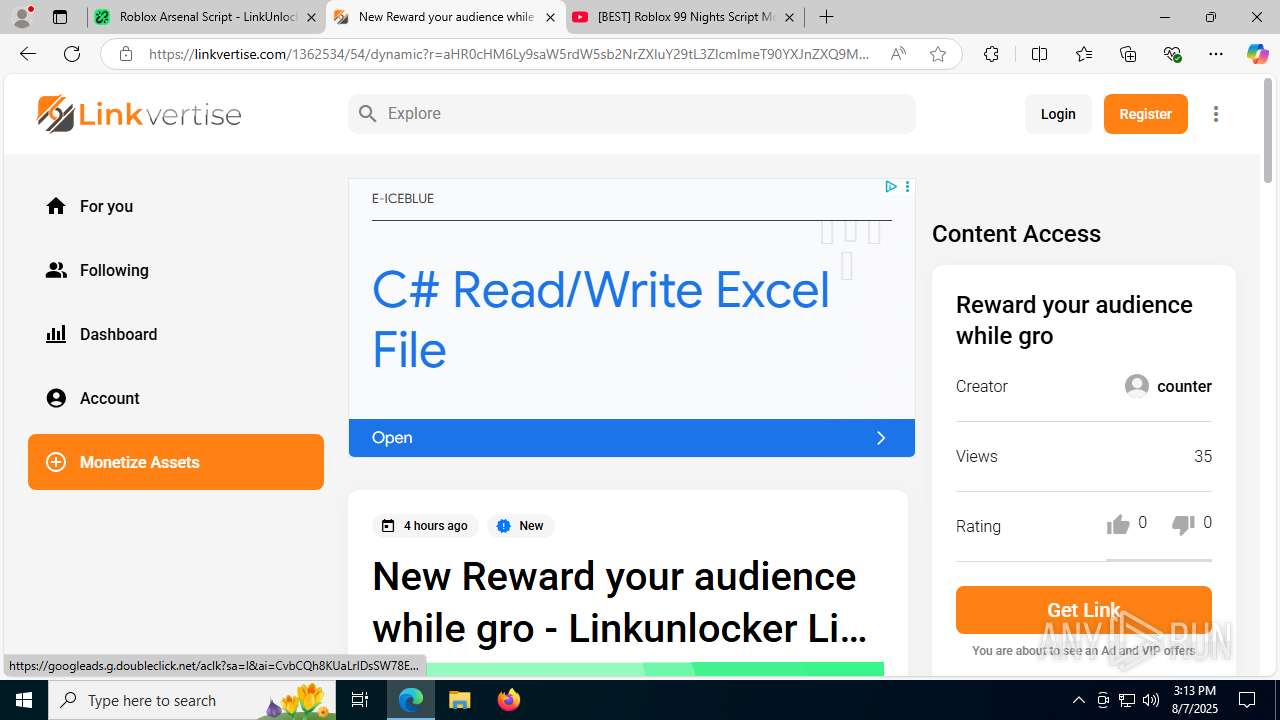Launch Copilot sidebar icon
Viewport: 1280px width, 720px height.
(1257, 54)
